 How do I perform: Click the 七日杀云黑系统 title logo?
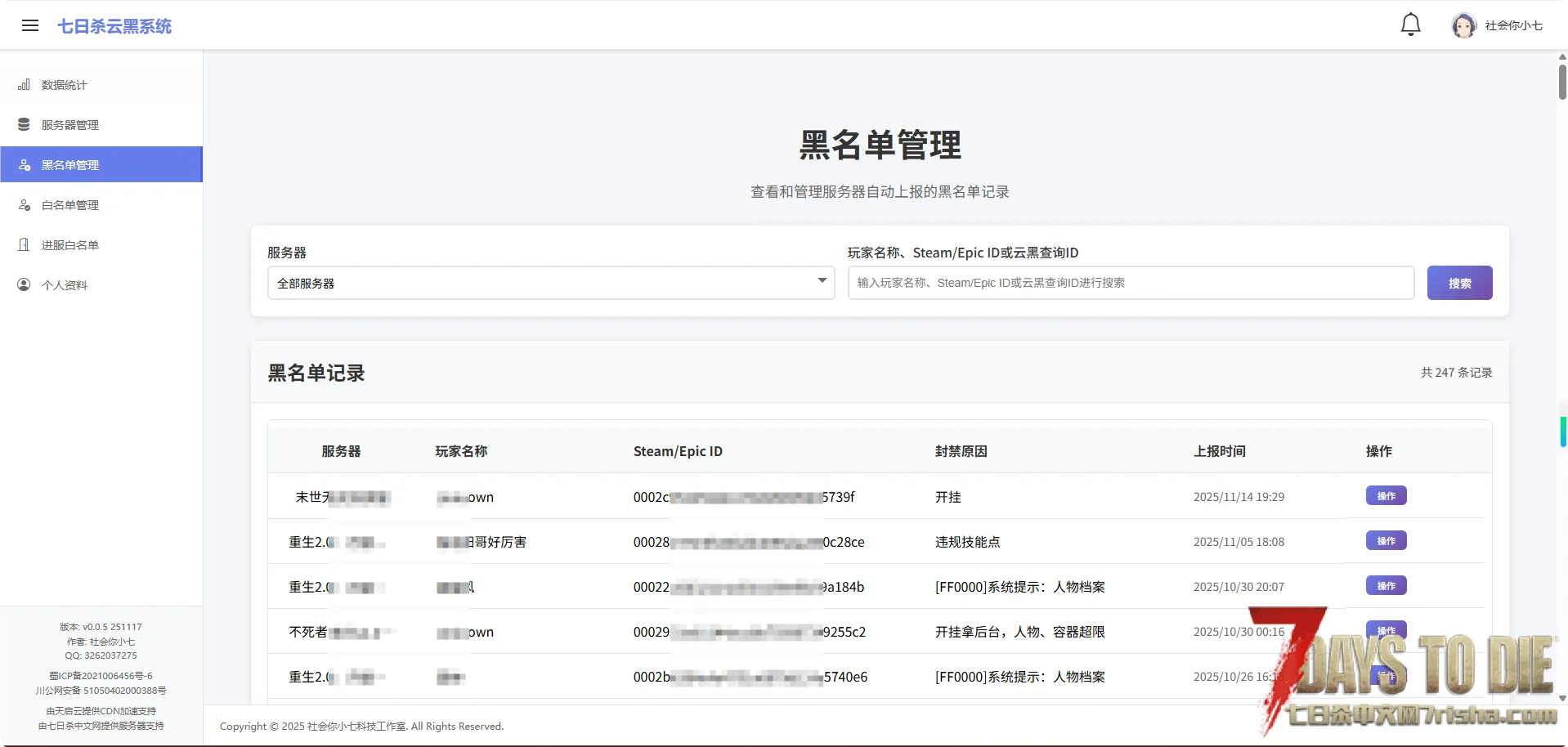coord(114,26)
